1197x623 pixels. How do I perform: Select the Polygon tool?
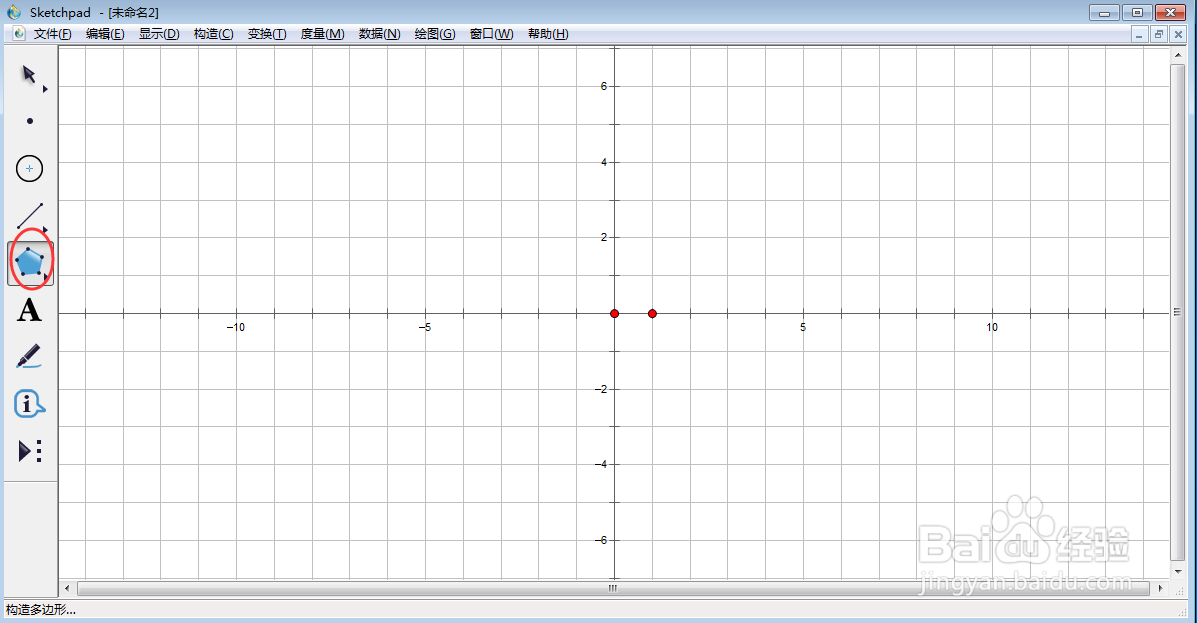coord(30,263)
